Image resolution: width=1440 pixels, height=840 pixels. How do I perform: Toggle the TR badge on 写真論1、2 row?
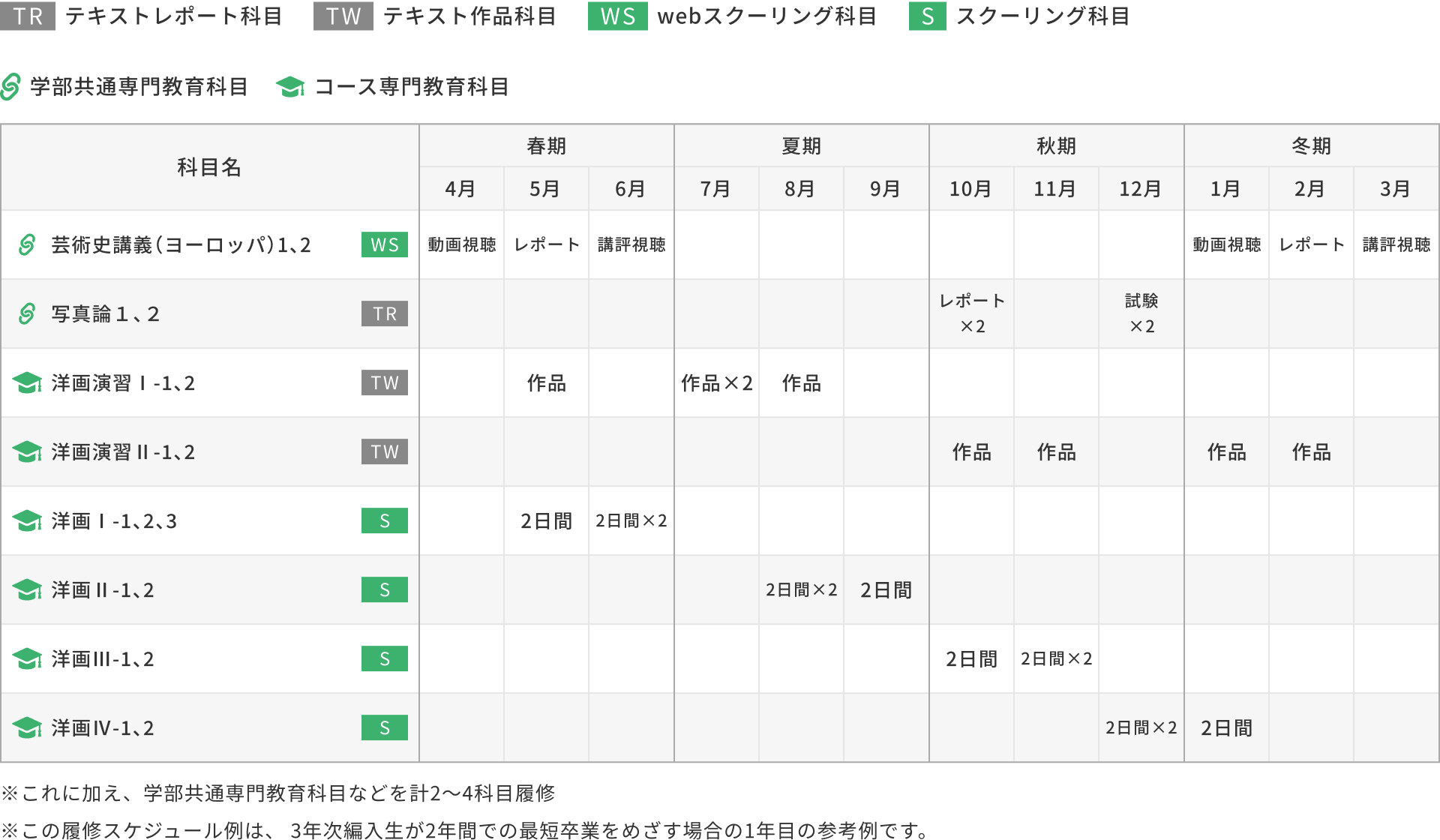[x=385, y=314]
